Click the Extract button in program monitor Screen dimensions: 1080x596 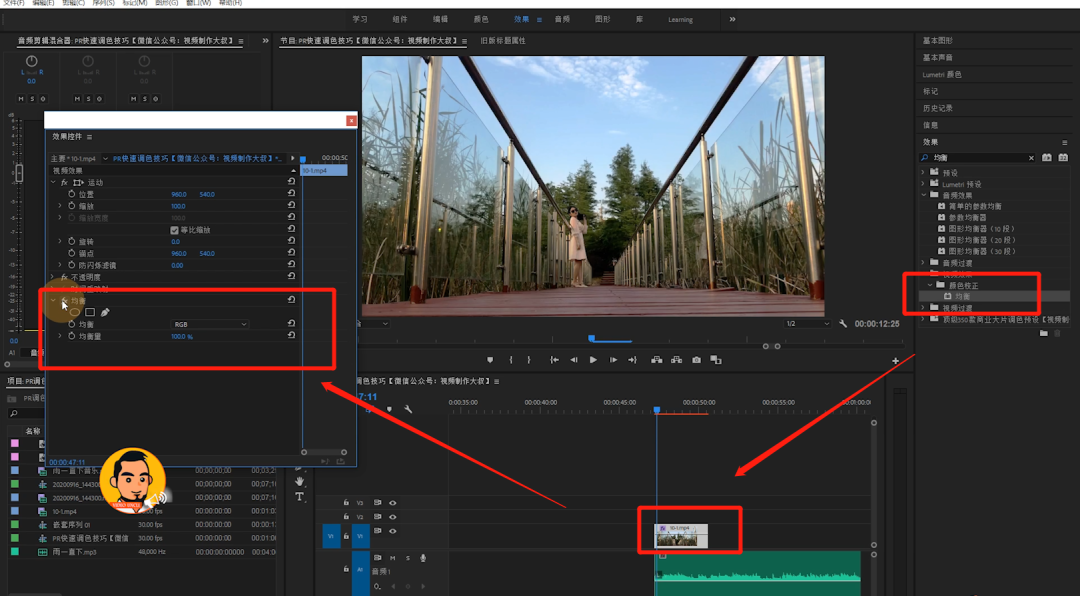coord(676,360)
